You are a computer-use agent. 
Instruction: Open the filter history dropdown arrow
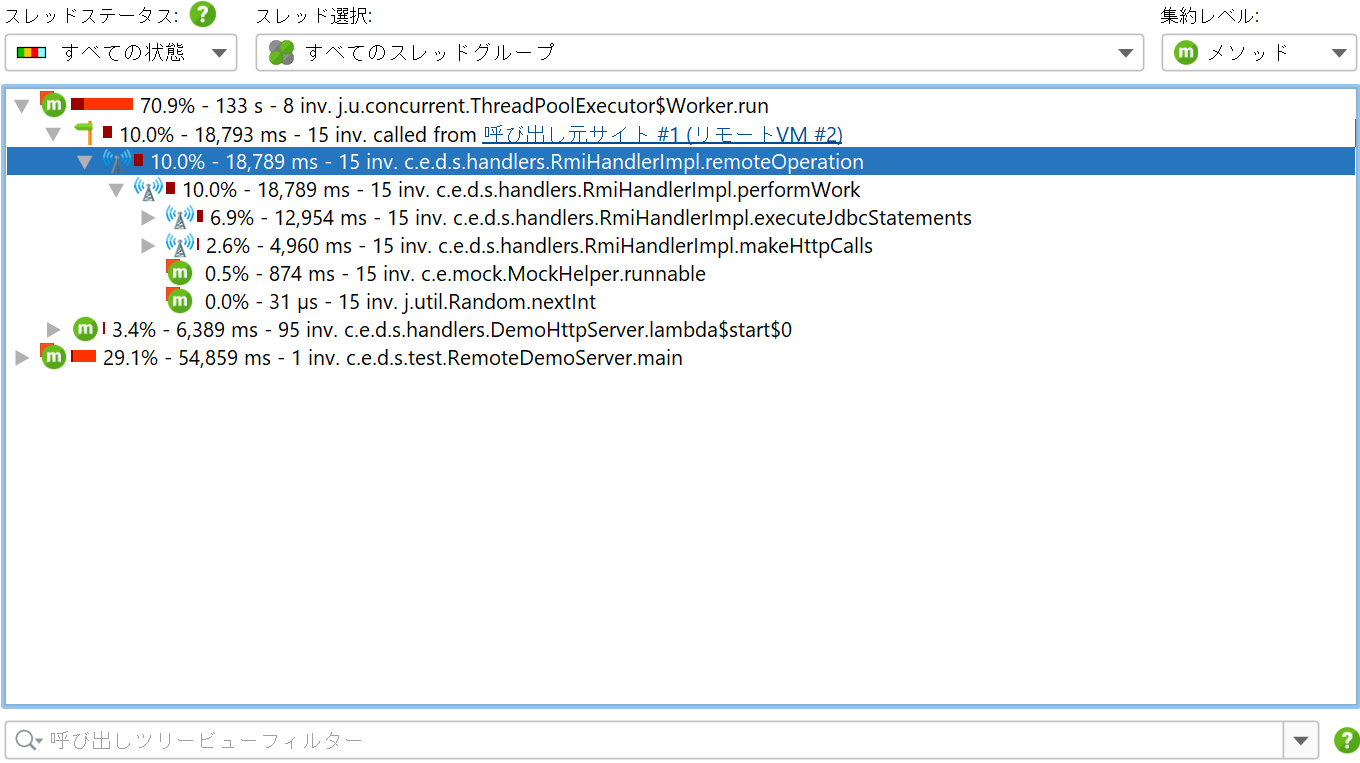pos(1300,740)
